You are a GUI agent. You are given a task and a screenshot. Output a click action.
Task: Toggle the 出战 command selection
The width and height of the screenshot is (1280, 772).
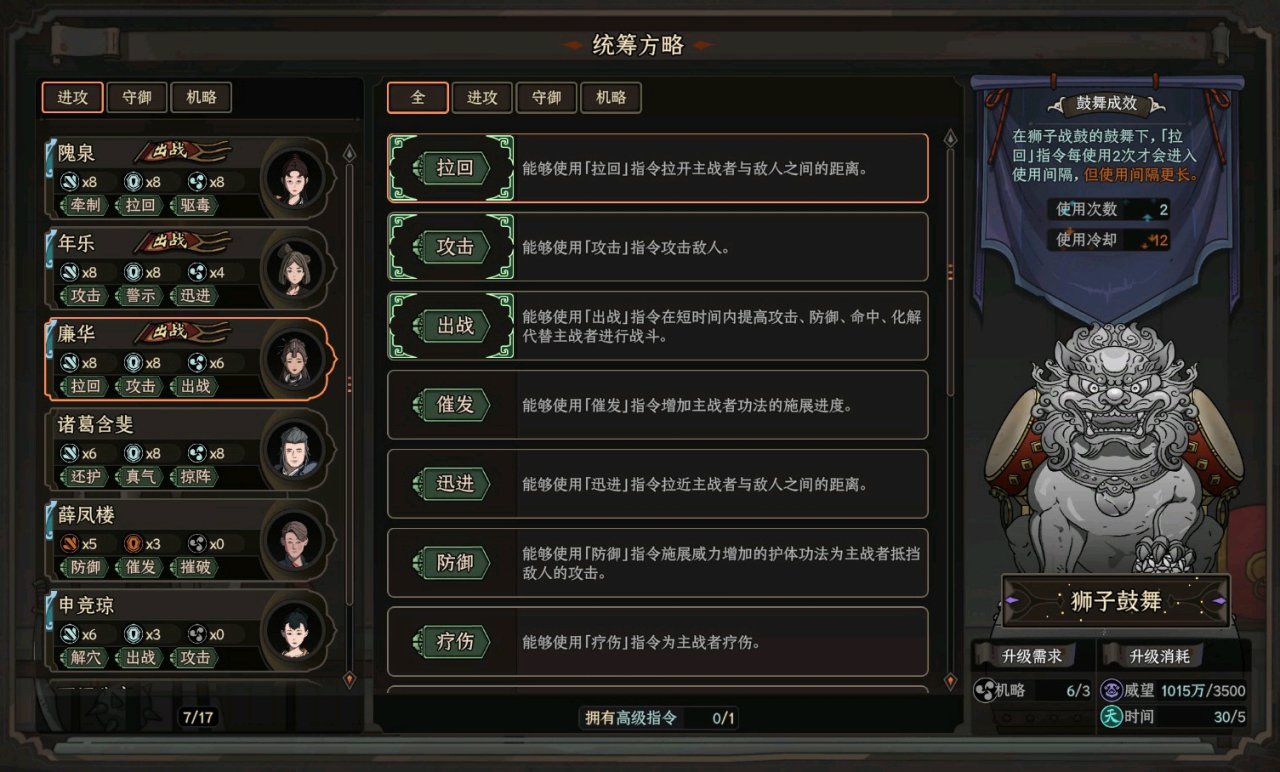pyautogui.click(x=451, y=326)
